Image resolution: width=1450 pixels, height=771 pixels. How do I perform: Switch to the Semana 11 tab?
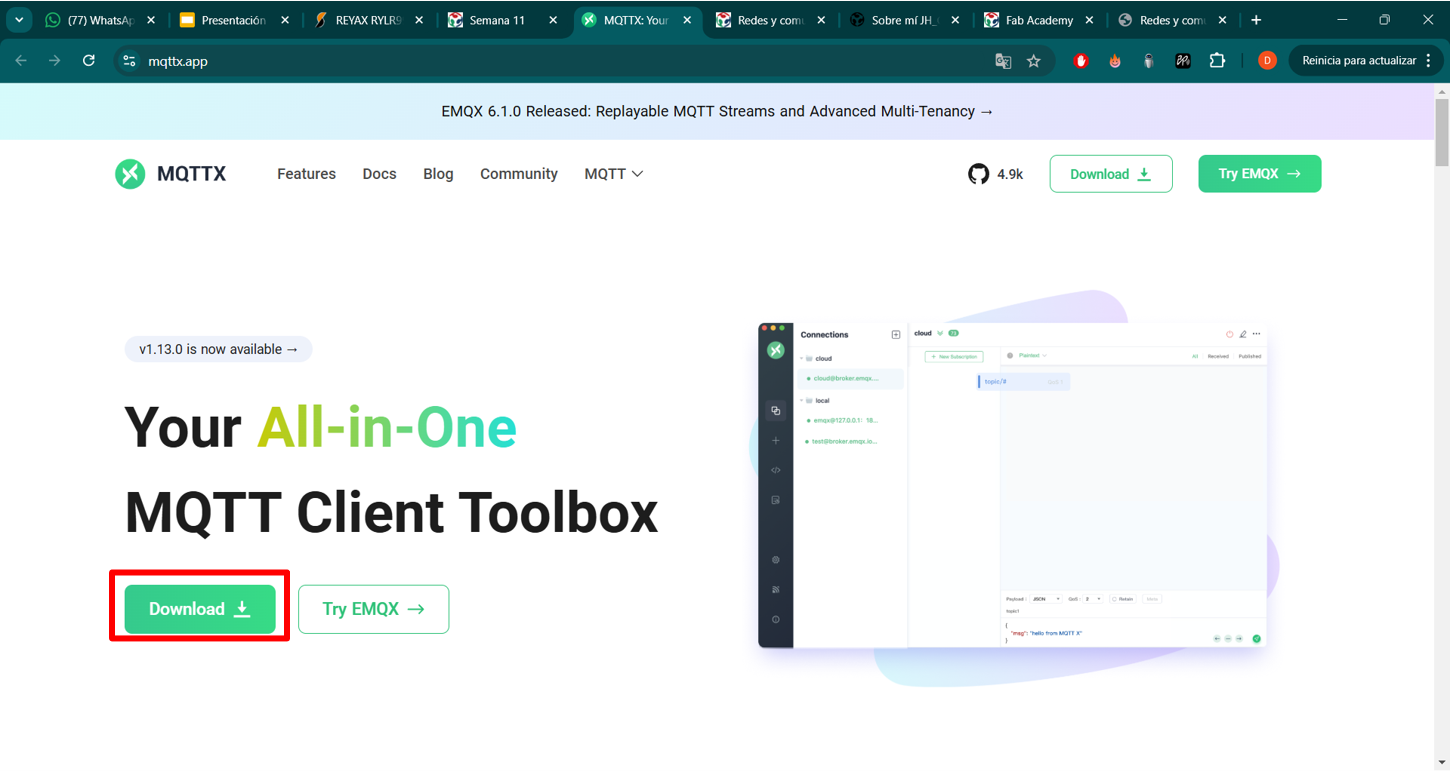click(501, 20)
